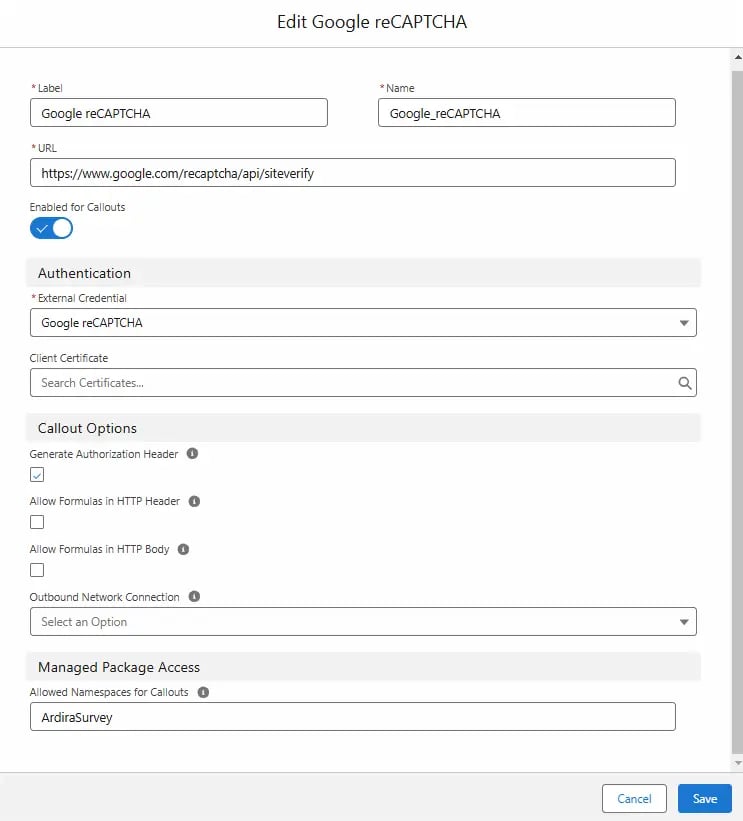Click info icon beside Outbound Network Connection
The image size is (743, 821).
tap(194, 596)
